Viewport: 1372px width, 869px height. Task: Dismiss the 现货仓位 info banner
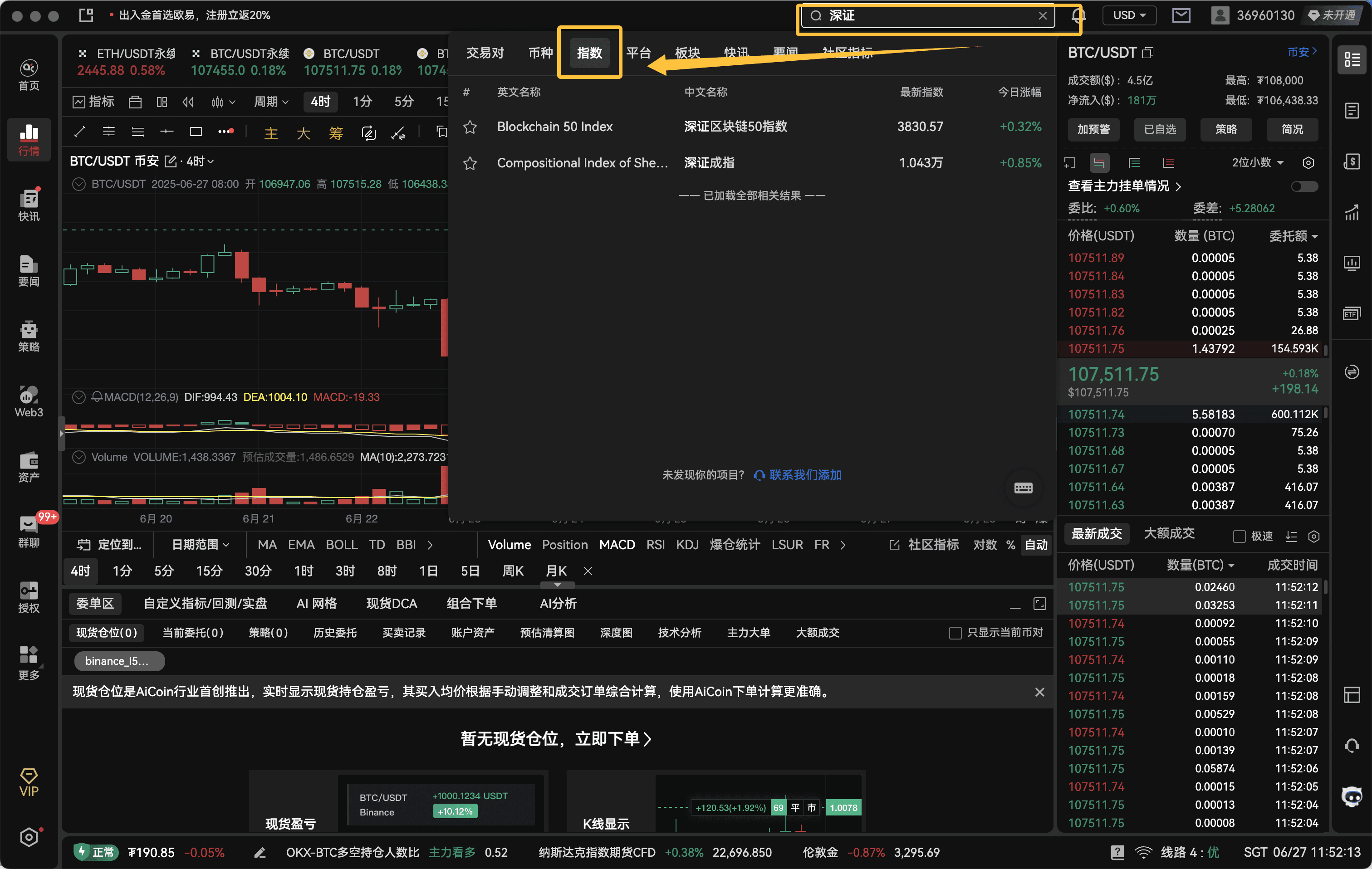pyautogui.click(x=1040, y=692)
